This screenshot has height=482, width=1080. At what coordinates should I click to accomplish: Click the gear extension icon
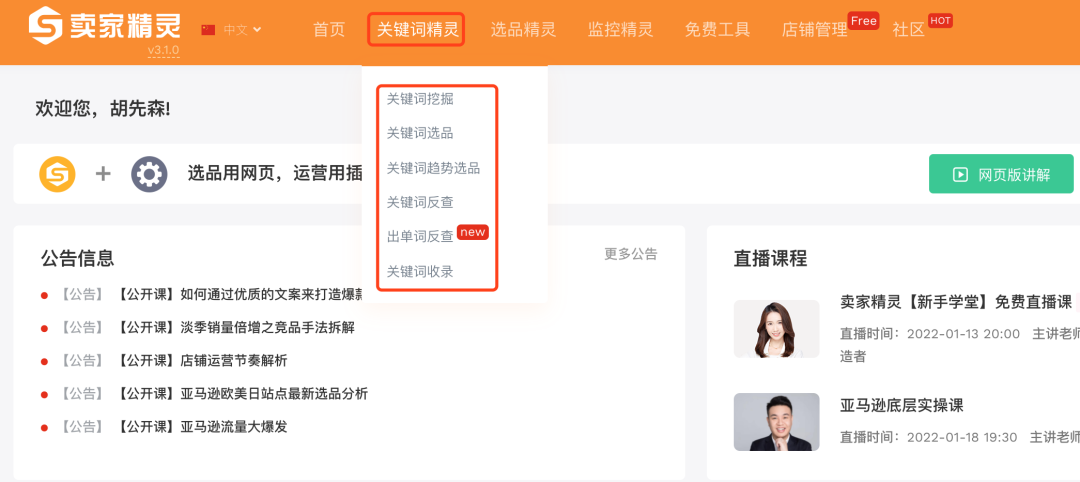click(149, 174)
